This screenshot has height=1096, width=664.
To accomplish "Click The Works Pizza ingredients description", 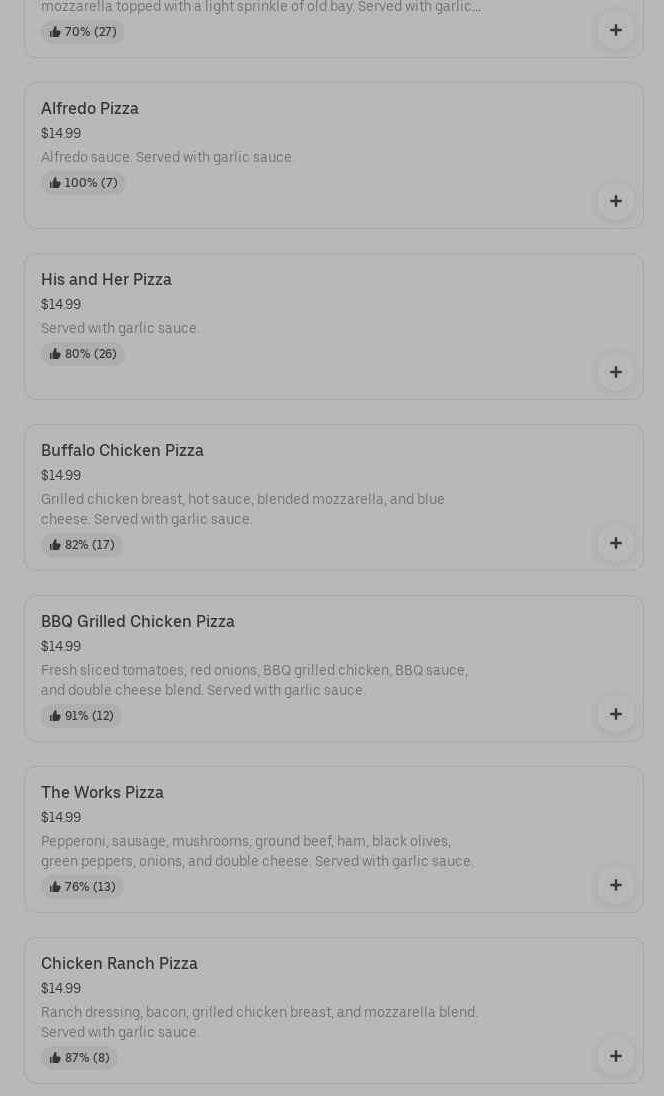I will click(x=257, y=851).
